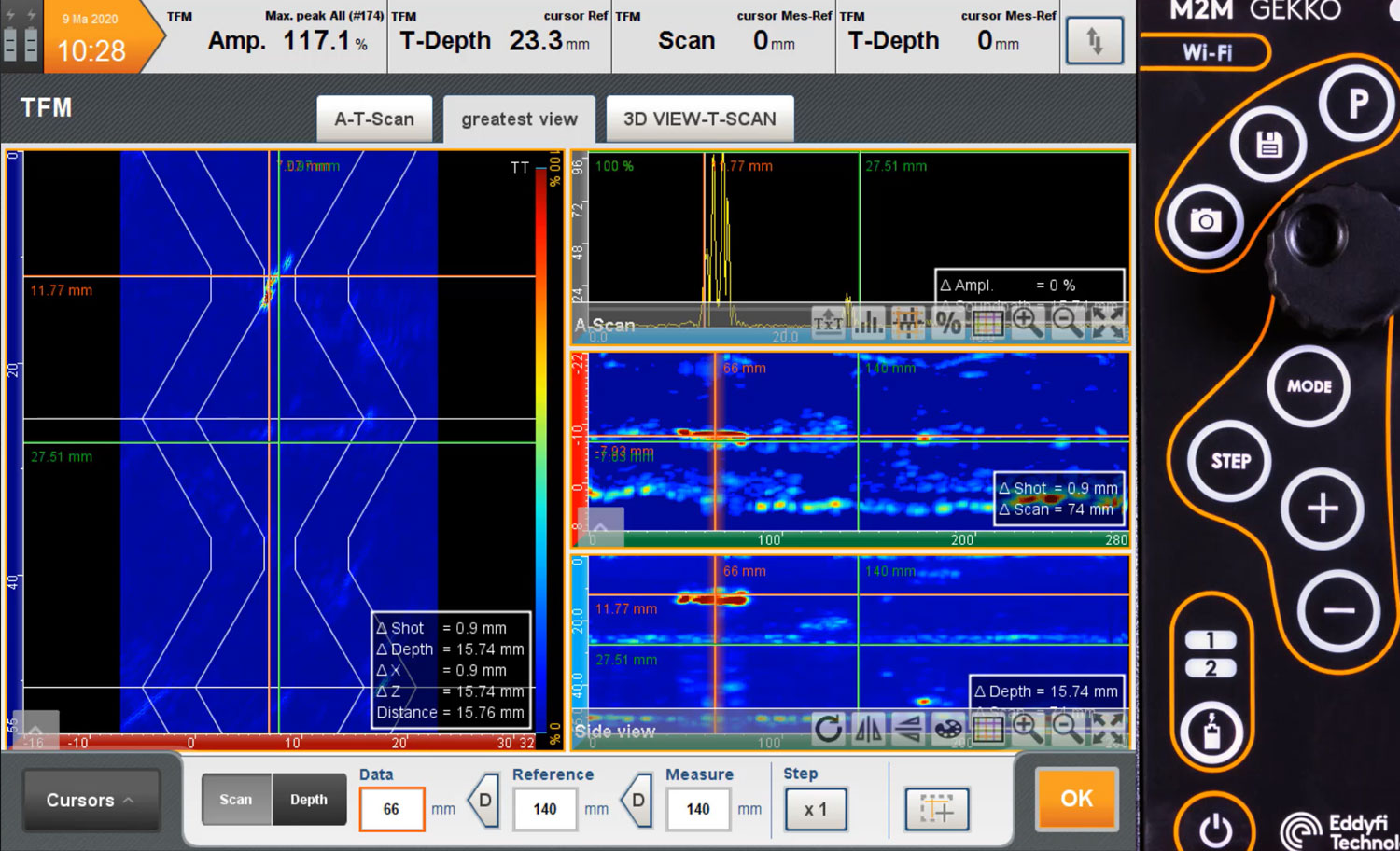This screenshot has height=851, width=1400.
Task: Click the save floppy disk button
Action: (1268, 145)
